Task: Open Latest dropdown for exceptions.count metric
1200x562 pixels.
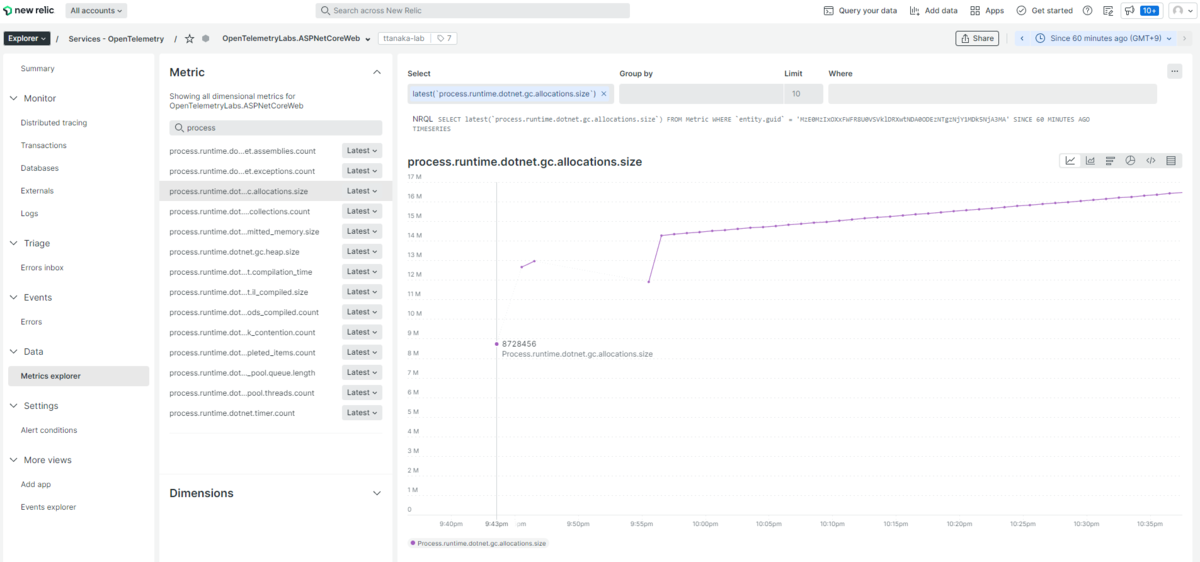Action: tap(361, 170)
